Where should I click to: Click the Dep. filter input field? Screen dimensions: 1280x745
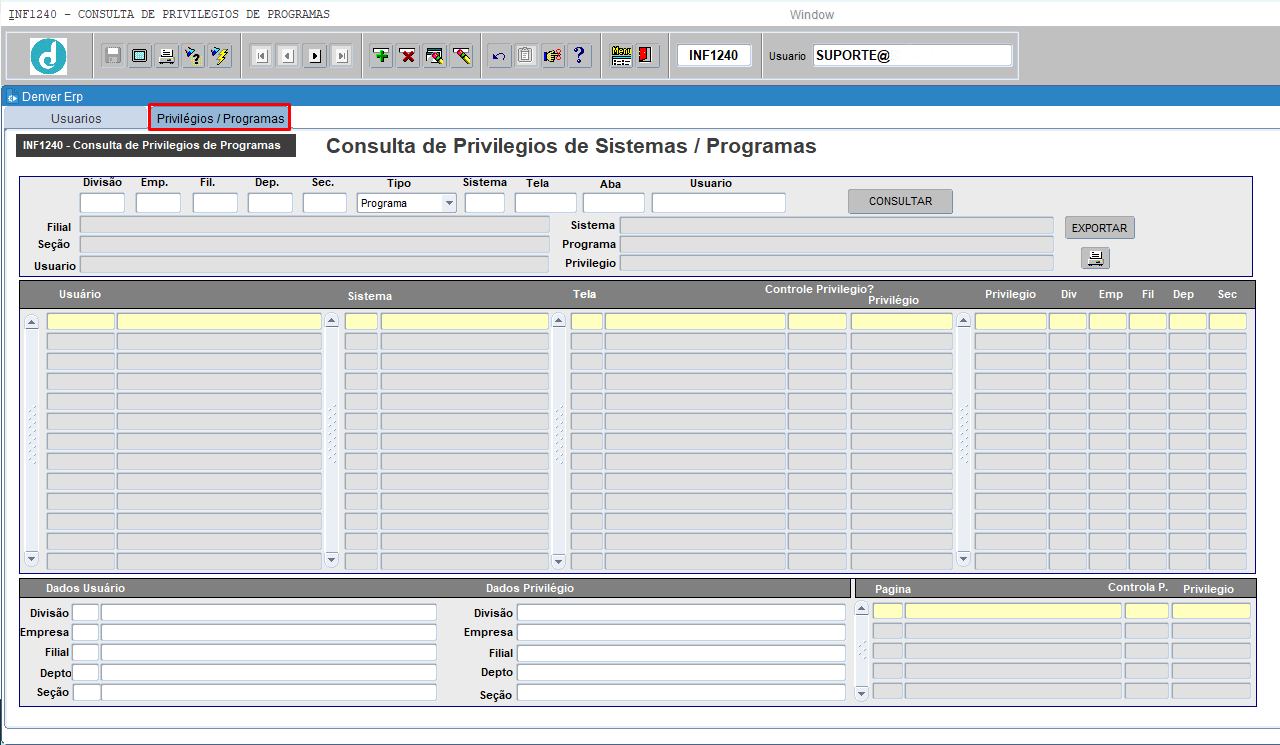point(270,203)
